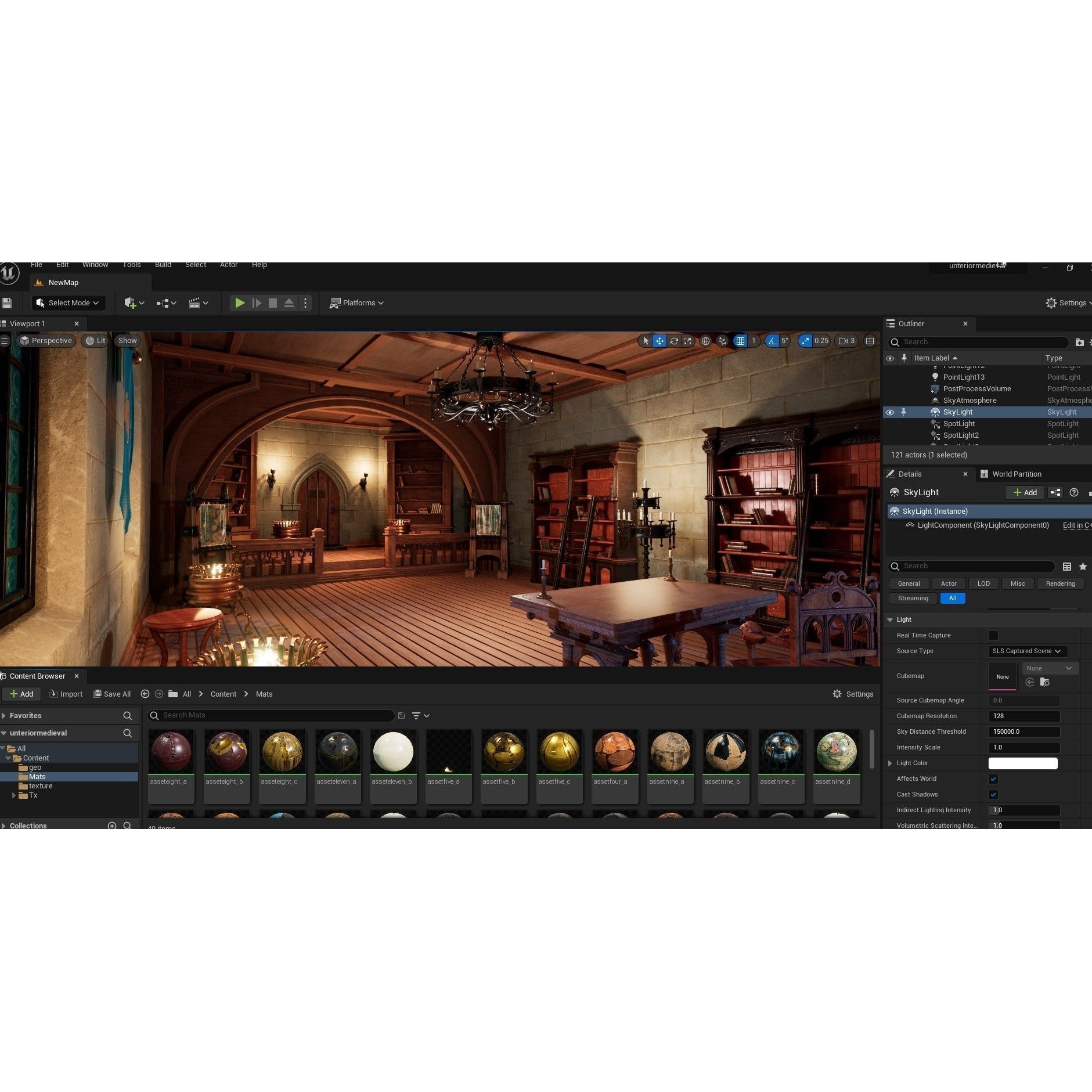Disable Cast Shadows on the SkyLight
Screen dimensions: 1092x1092
tap(994, 794)
